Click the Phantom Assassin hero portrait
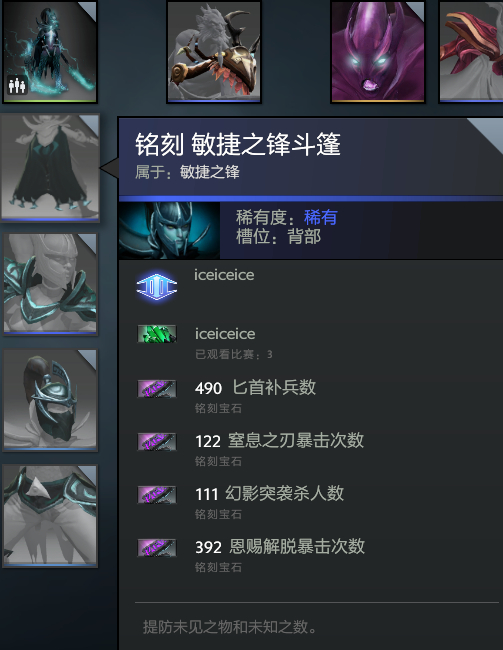The width and height of the screenshot is (503, 650). (x=170, y=230)
